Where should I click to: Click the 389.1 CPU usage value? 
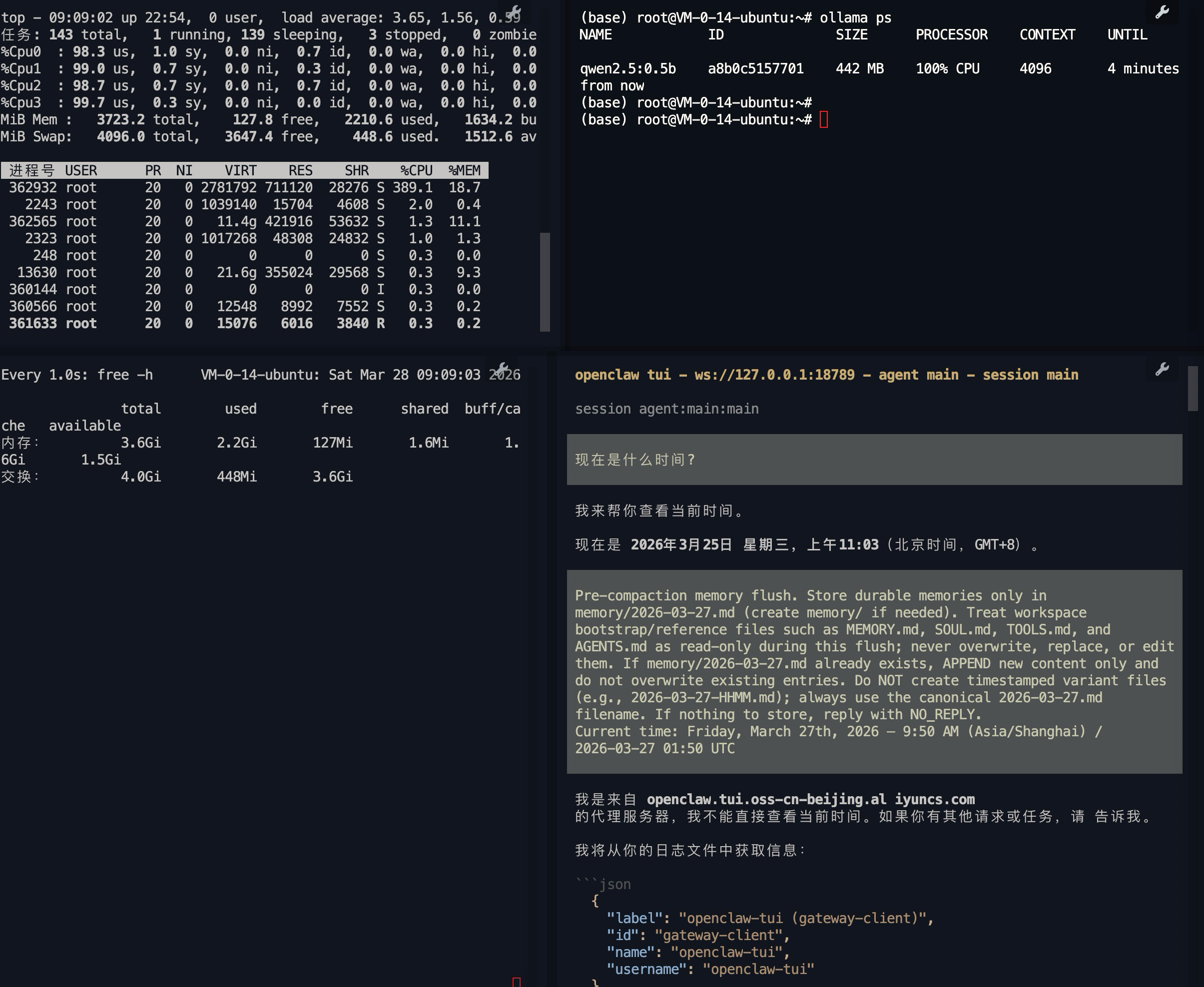(x=412, y=188)
